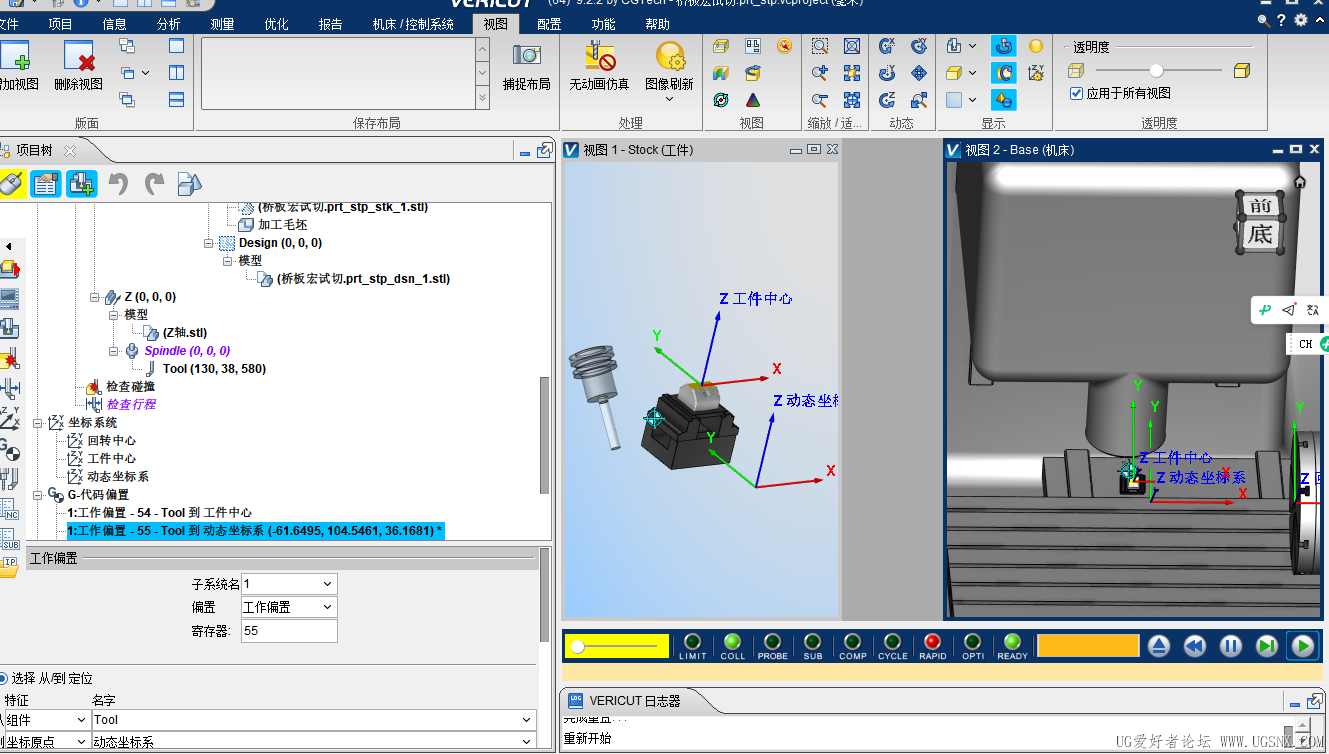Toggle the RAPID status indicator light
The width and height of the screenshot is (1329, 754).
[932, 641]
